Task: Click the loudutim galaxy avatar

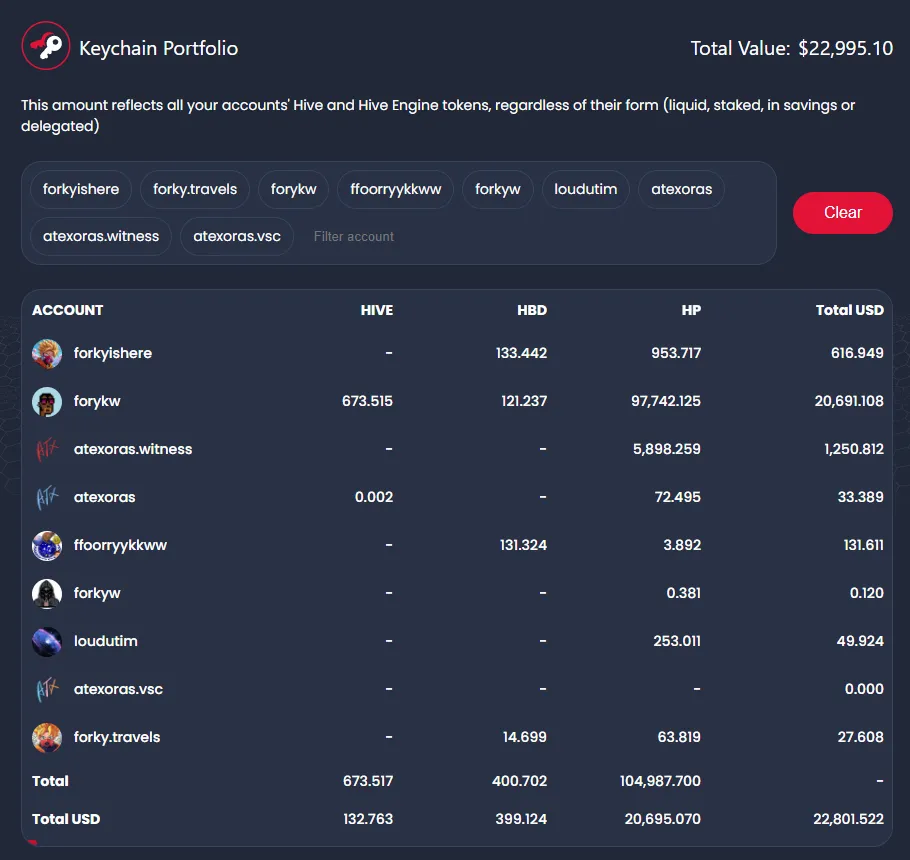Action: pos(47,641)
